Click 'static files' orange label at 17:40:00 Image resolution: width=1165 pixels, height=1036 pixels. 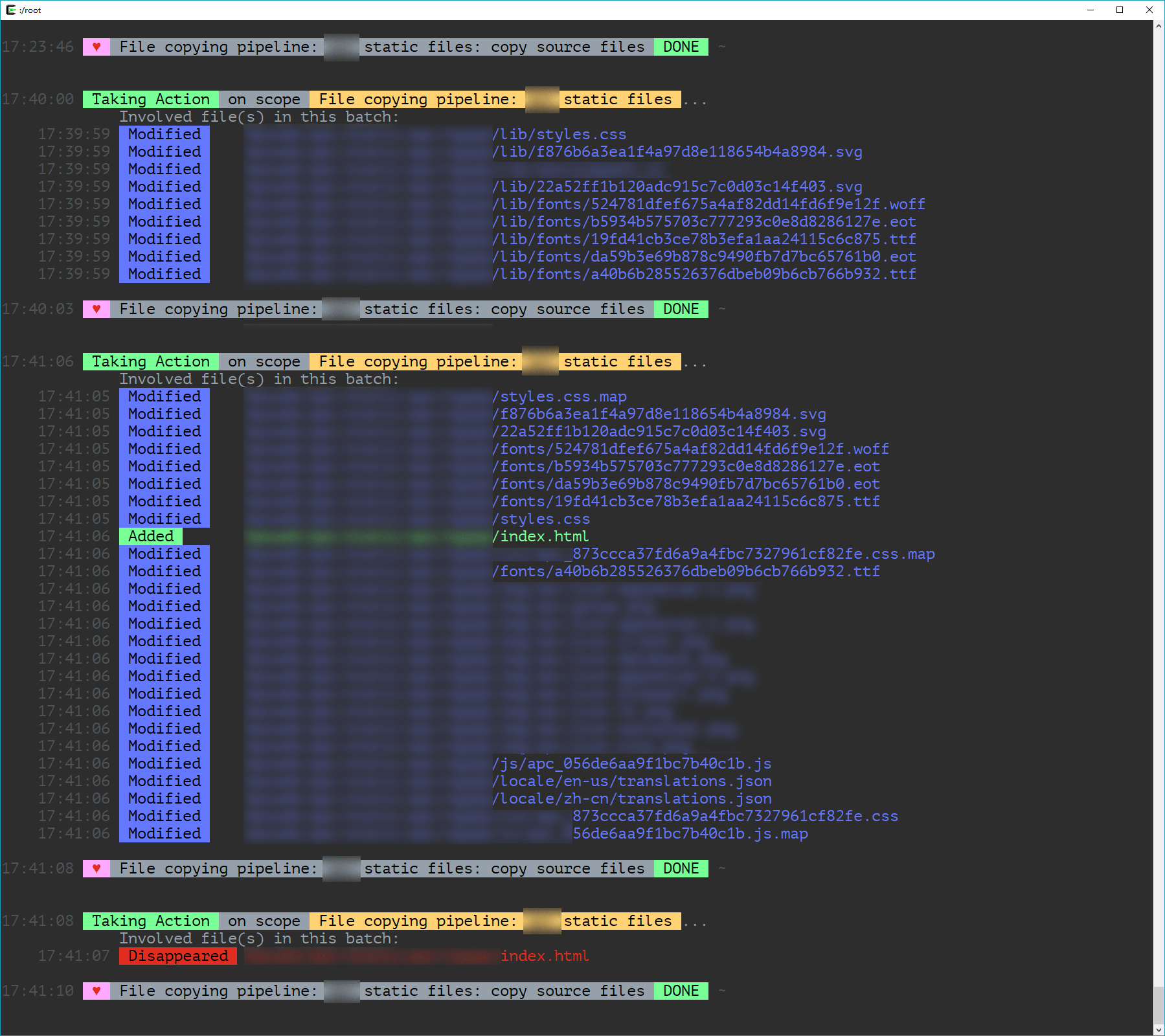click(x=618, y=99)
